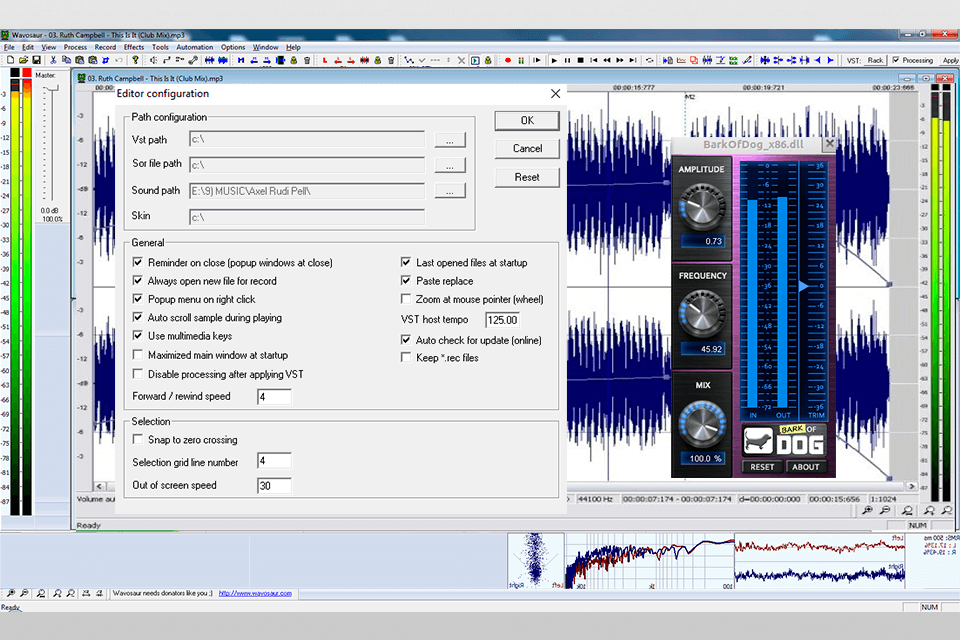Browse for Sound path with ellipsis button
960x640 pixels.
pyautogui.click(x=450, y=190)
